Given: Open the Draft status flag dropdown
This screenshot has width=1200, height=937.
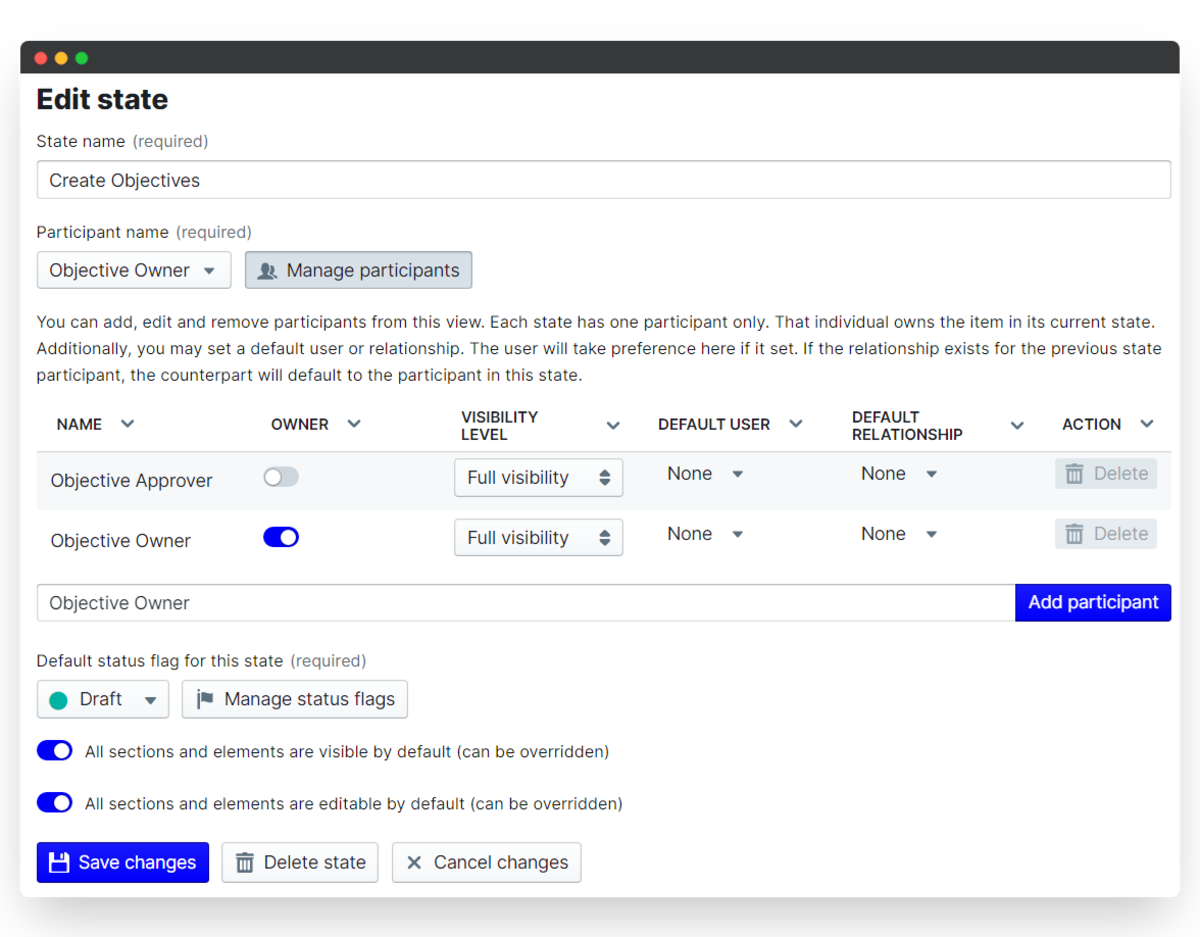Looking at the screenshot, I should 103,699.
